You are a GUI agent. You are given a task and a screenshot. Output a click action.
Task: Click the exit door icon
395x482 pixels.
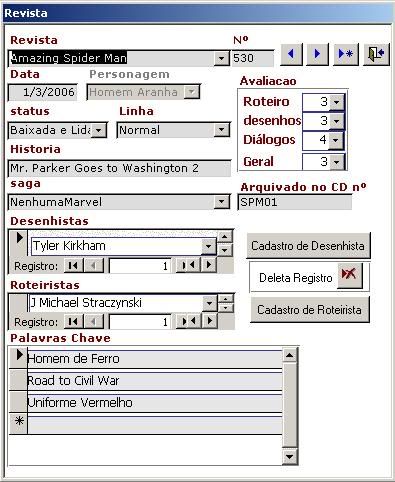pyautogui.click(x=376, y=54)
